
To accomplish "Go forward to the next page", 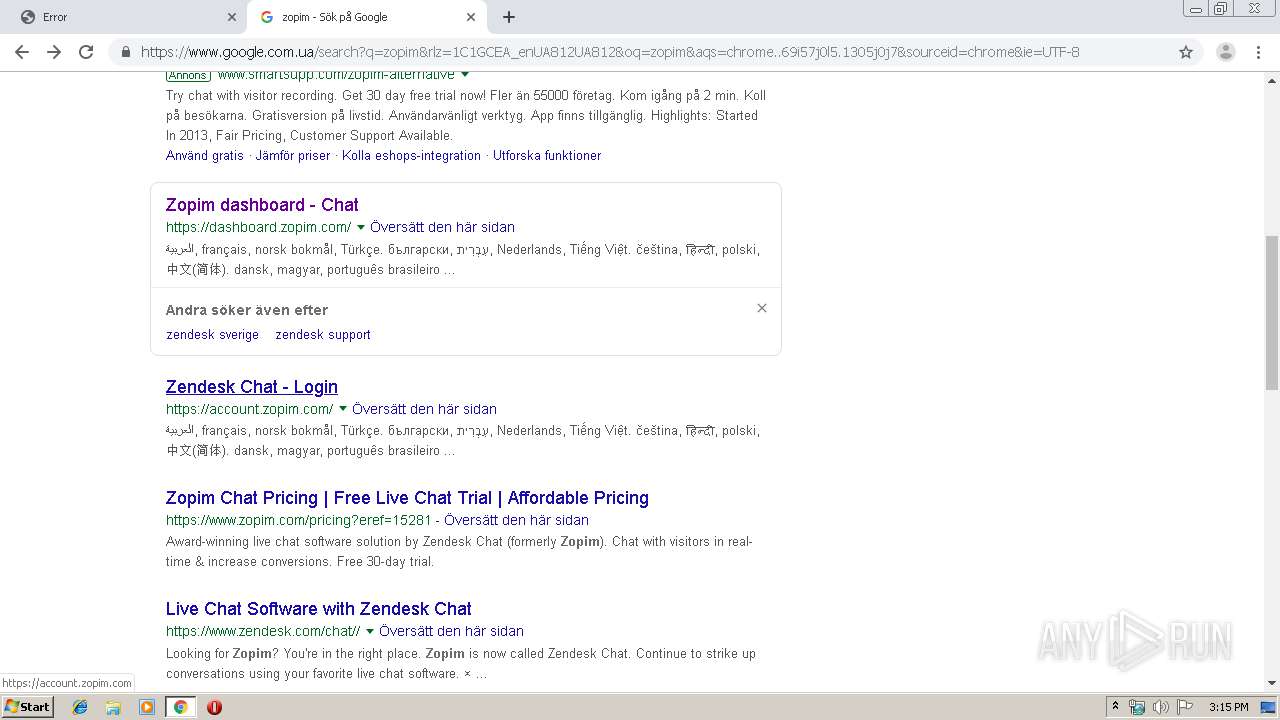I will pyautogui.click(x=54, y=52).
